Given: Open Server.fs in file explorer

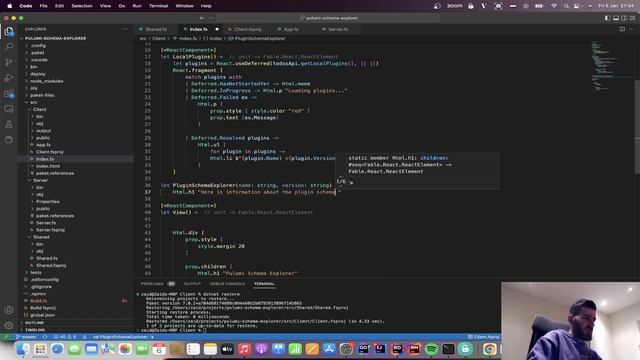Looking at the screenshot, I should 76,222.
